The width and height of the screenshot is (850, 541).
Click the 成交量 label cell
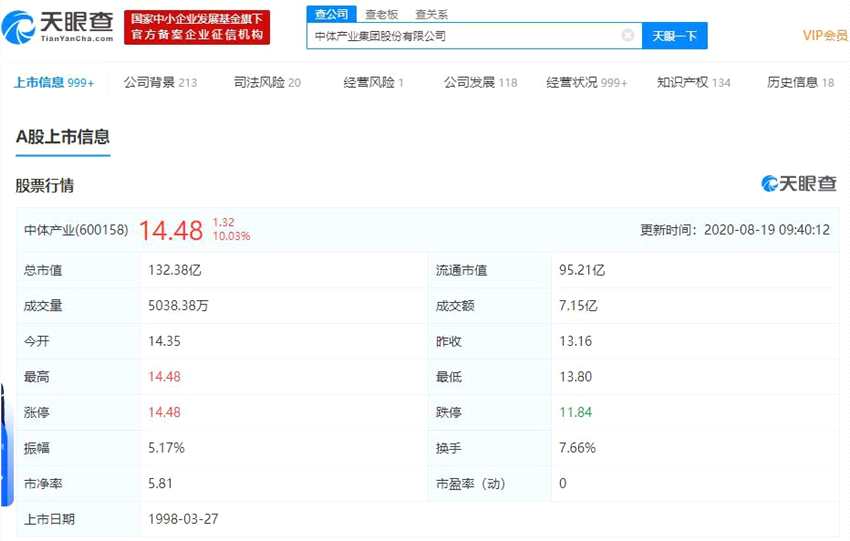pos(79,306)
